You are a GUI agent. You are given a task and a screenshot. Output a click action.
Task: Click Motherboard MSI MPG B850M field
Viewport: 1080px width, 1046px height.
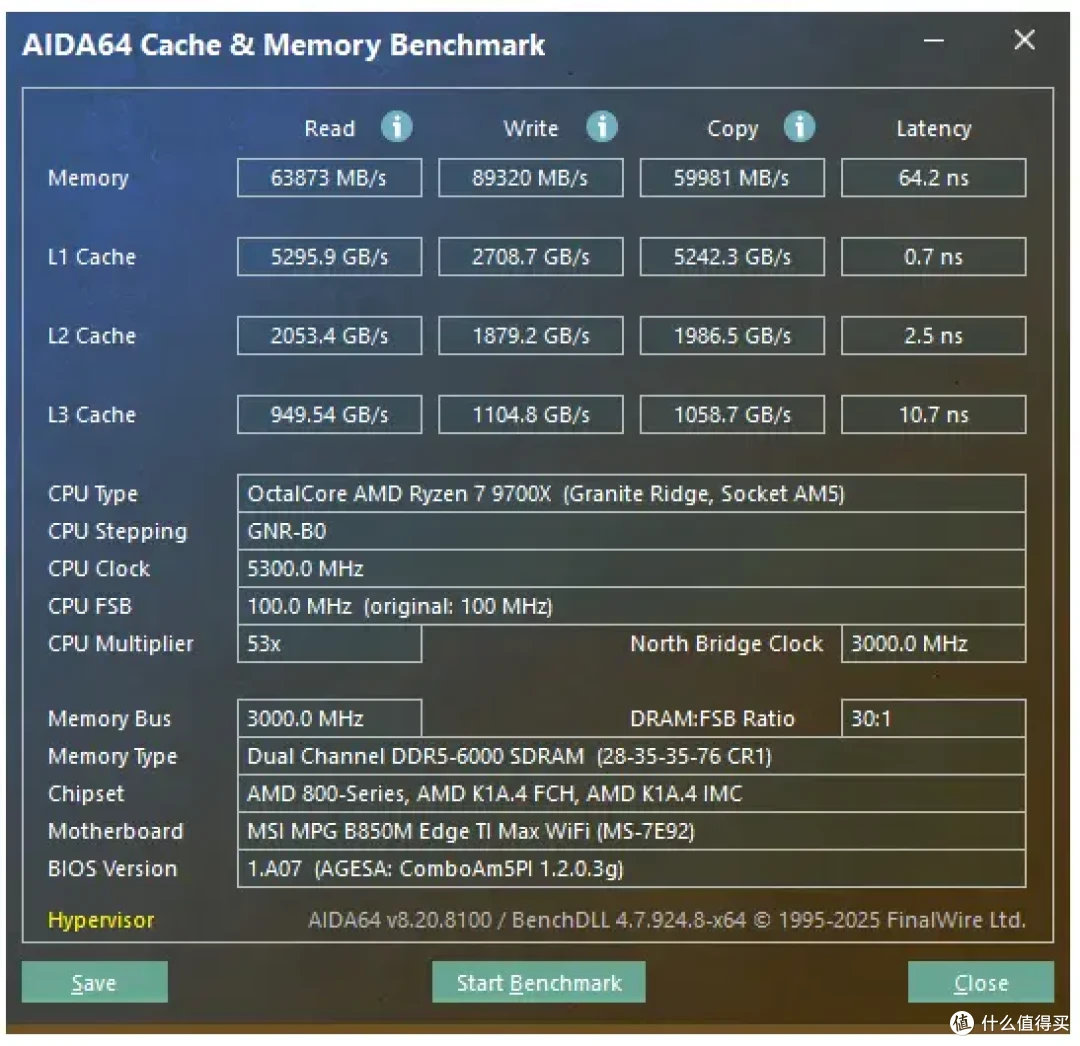click(632, 830)
